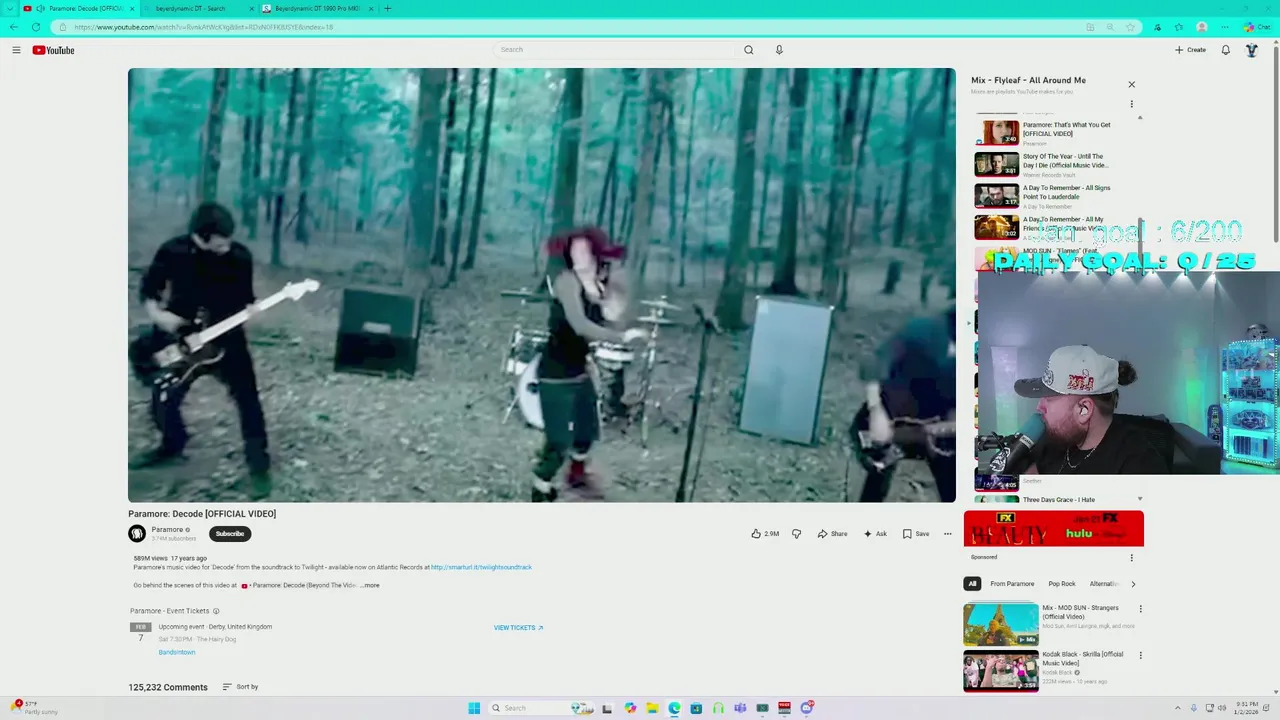Bookmark this page with the star
1280x720 pixels.
[x=1130, y=27]
